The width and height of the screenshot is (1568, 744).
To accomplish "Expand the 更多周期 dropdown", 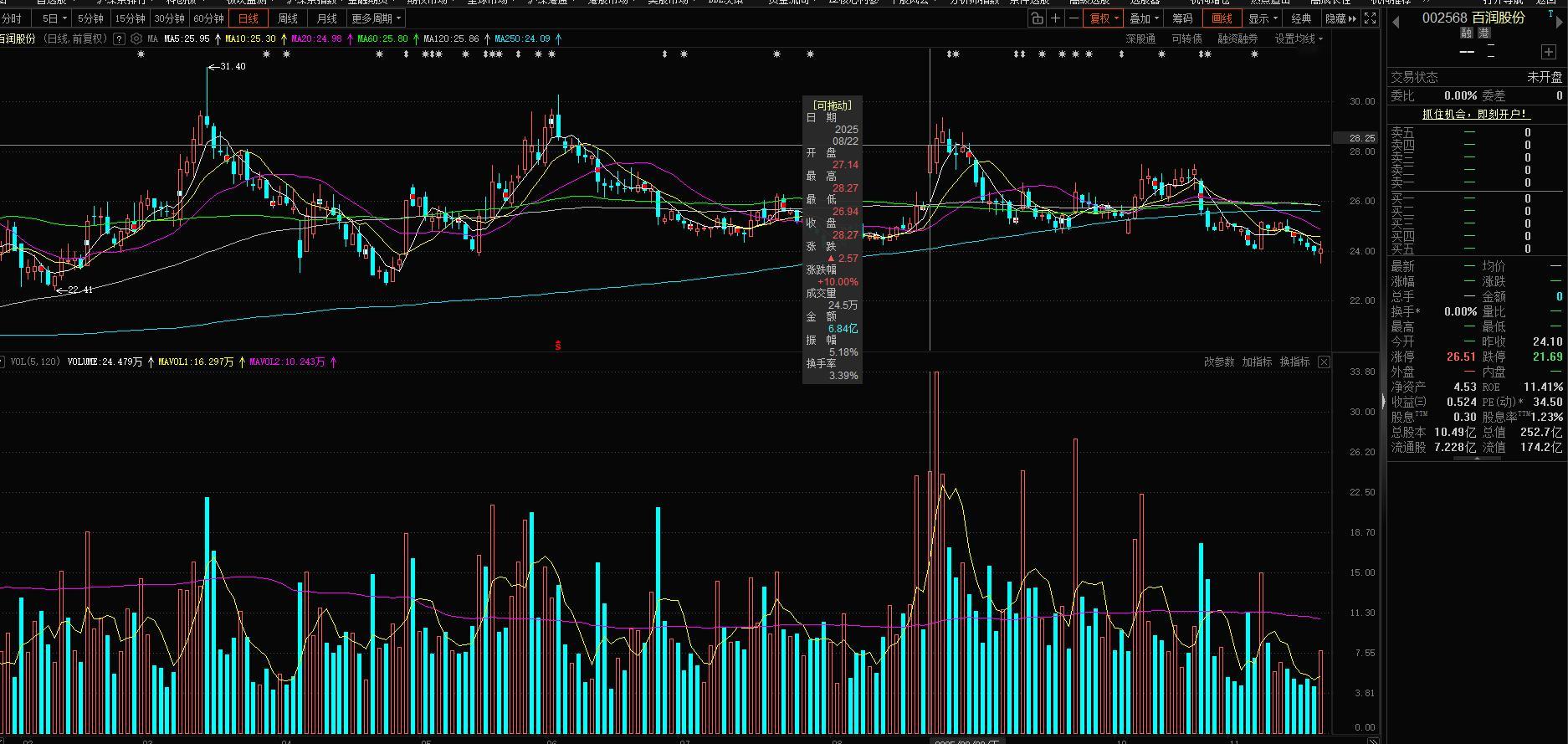I will click(376, 18).
